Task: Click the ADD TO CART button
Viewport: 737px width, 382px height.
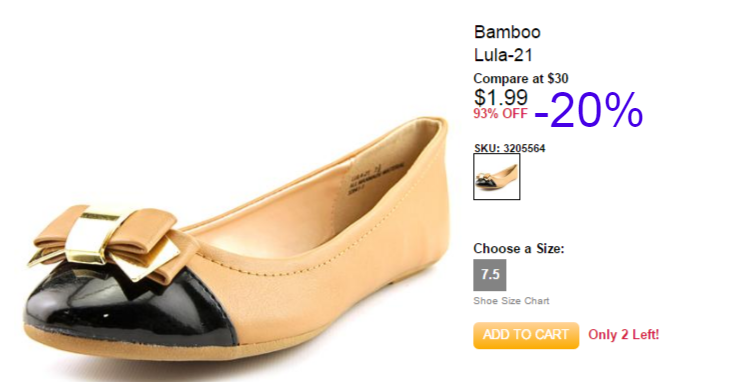Action: (x=526, y=335)
